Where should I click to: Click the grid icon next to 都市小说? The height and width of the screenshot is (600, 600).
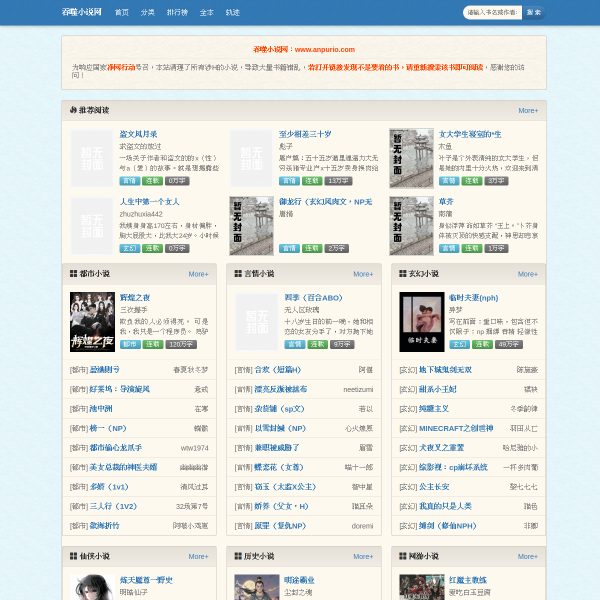click(x=73, y=274)
